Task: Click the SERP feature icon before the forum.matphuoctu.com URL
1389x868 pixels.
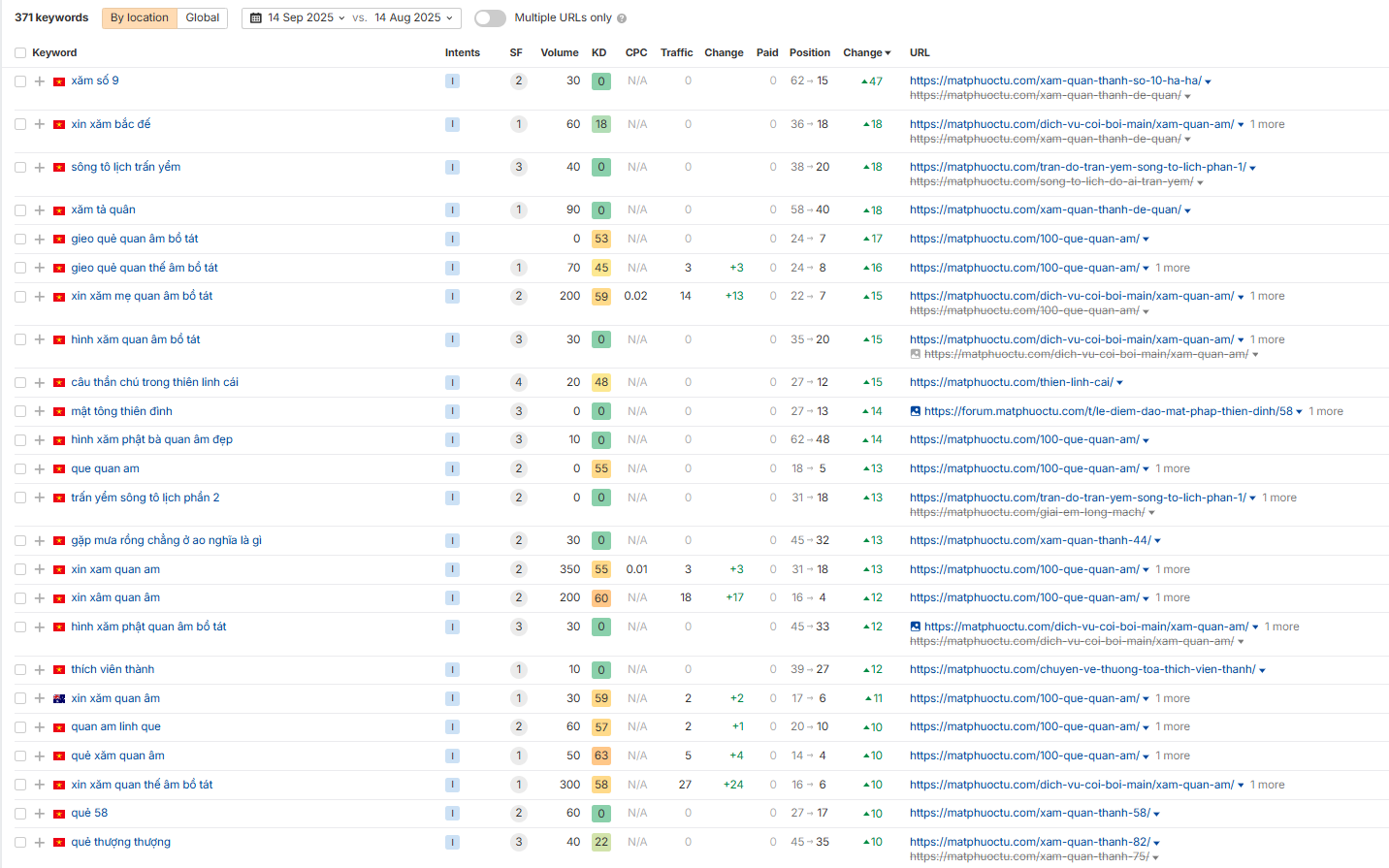Action: pyautogui.click(x=916, y=411)
